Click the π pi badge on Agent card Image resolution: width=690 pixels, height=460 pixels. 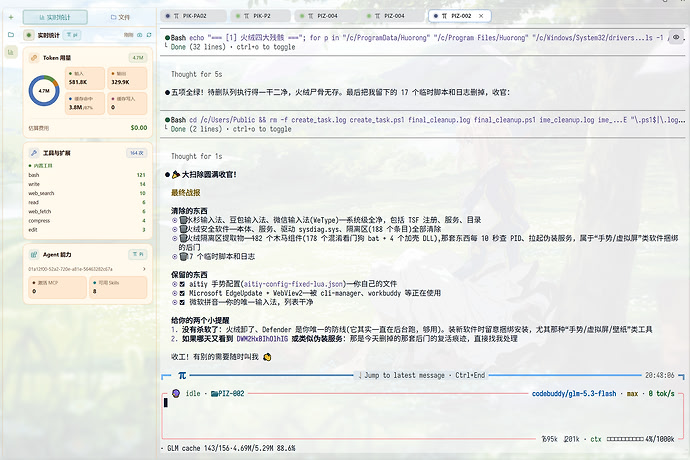(x=138, y=254)
